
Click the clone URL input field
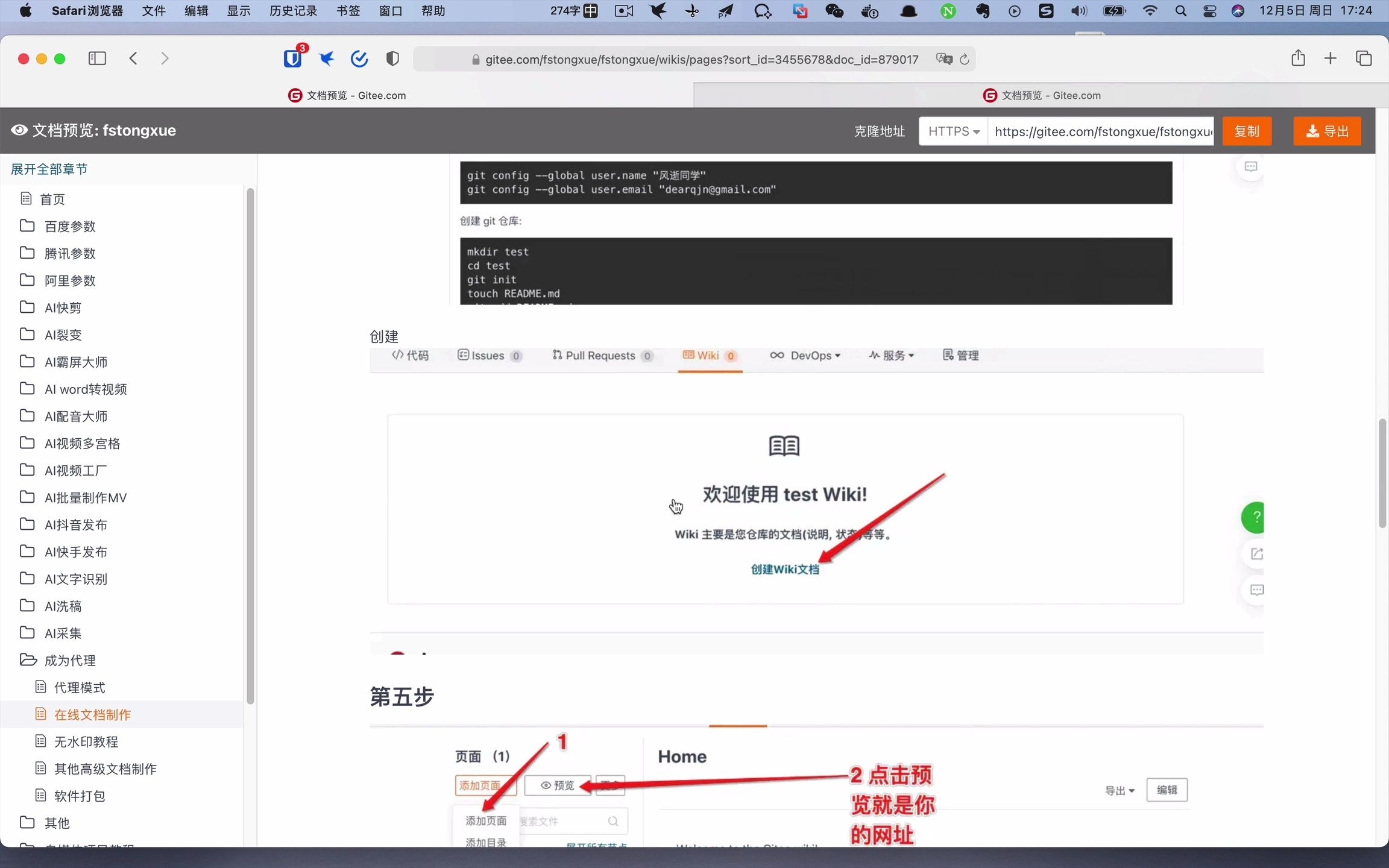tap(1101, 131)
